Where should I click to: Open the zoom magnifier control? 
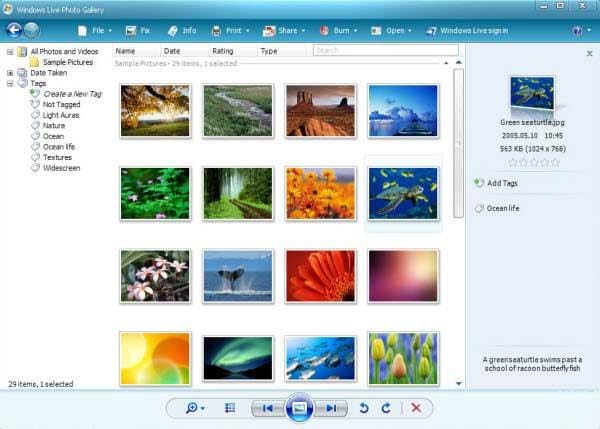click(195, 408)
